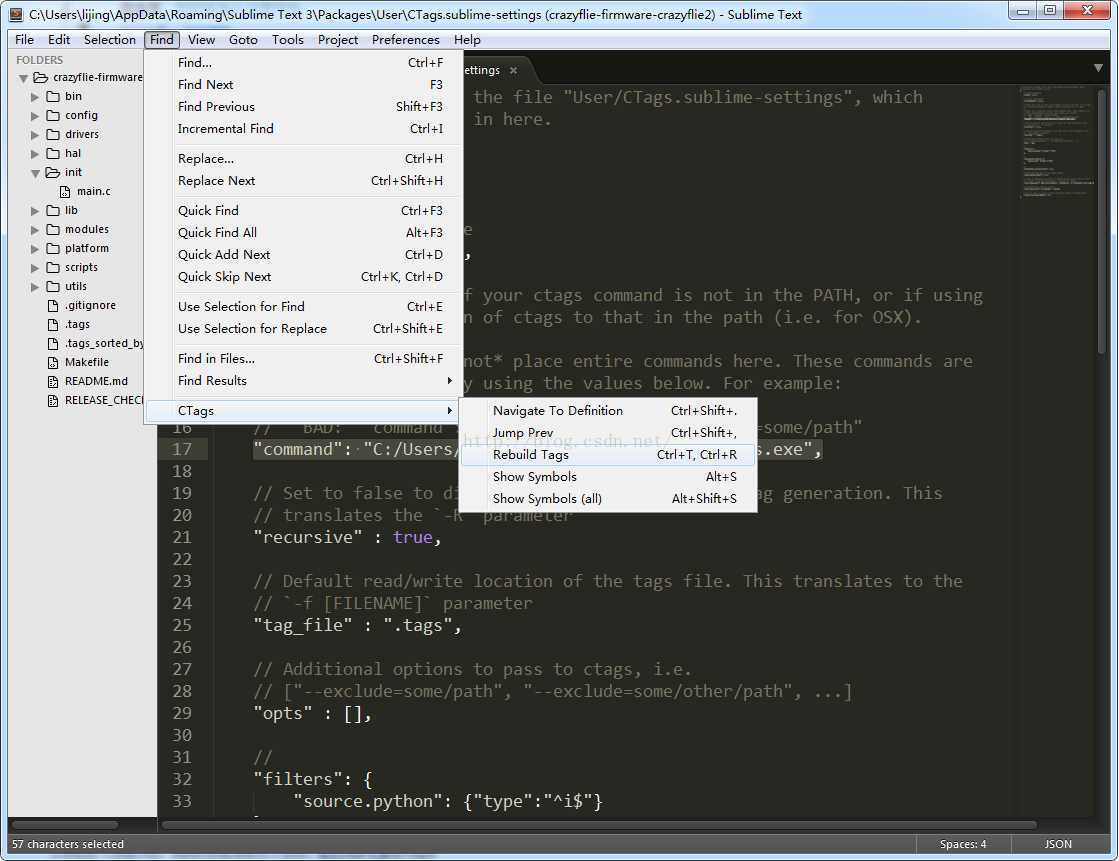Click the scripts folder icon
This screenshot has height=861, width=1119.
[x=53, y=267]
